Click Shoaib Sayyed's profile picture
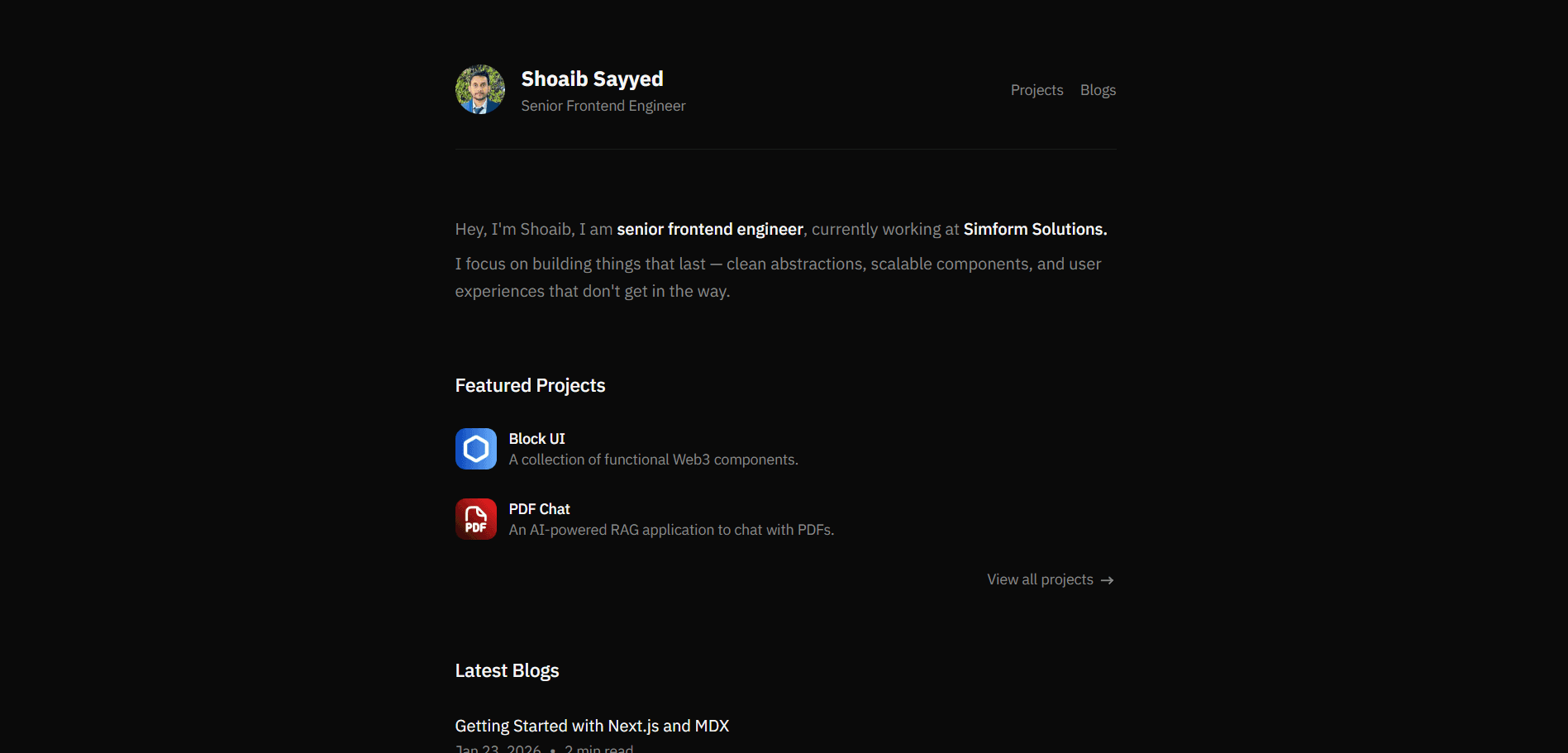Screen dimensions: 1568x753 [x=479, y=88]
